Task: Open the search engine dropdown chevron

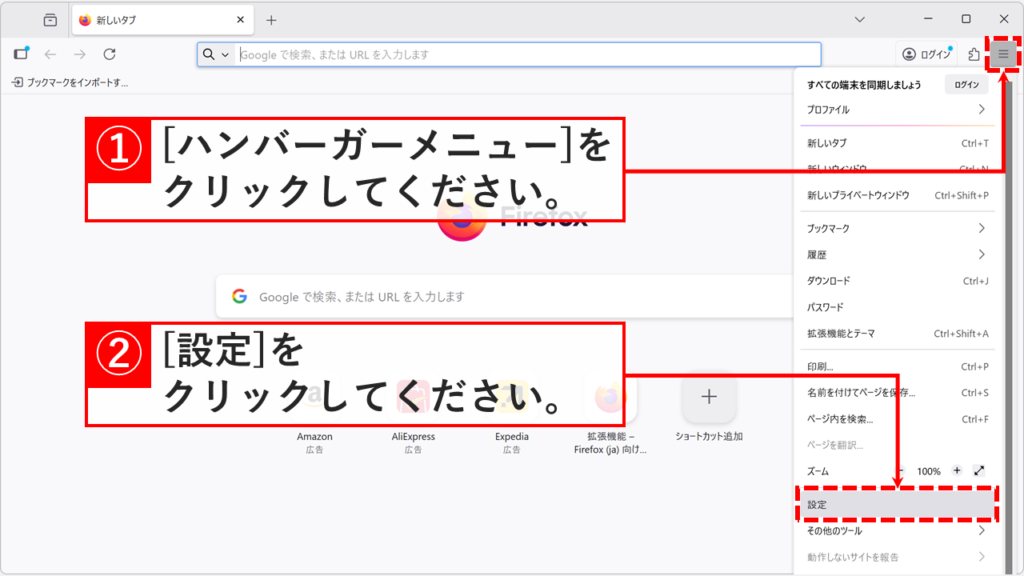Action: (x=226, y=54)
